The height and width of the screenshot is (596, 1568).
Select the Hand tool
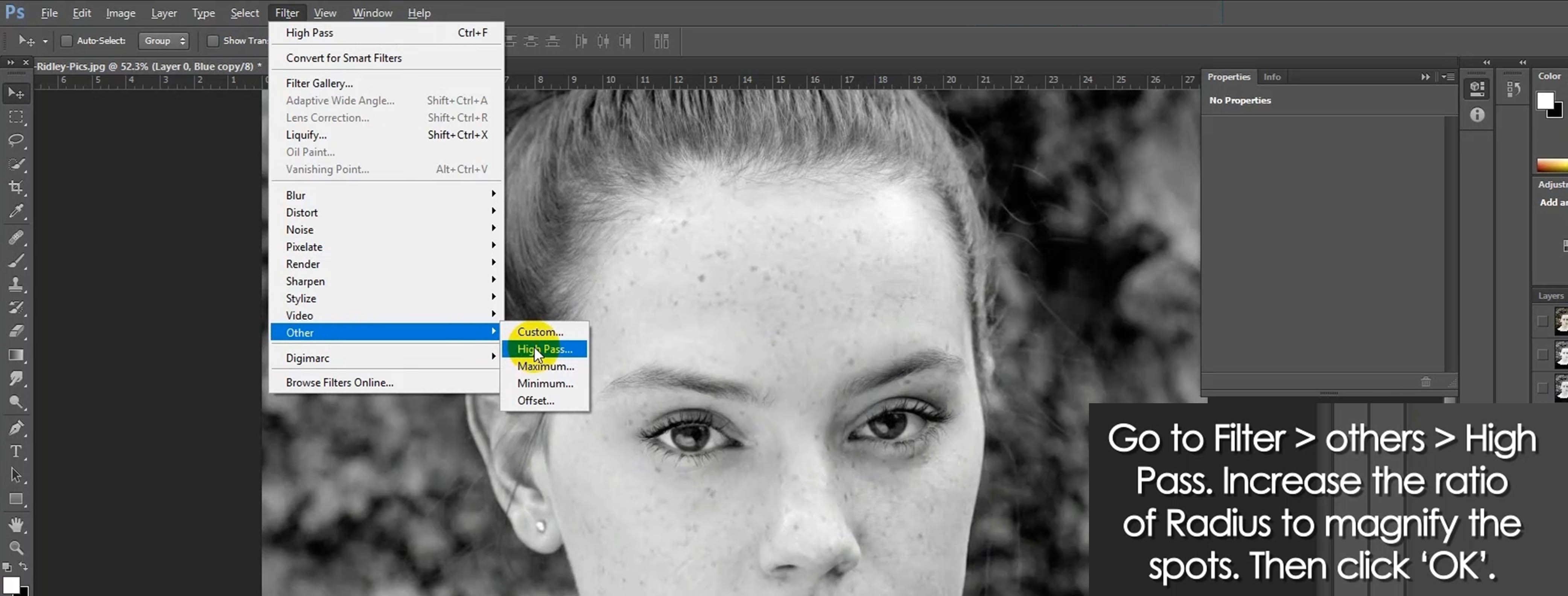(16, 525)
